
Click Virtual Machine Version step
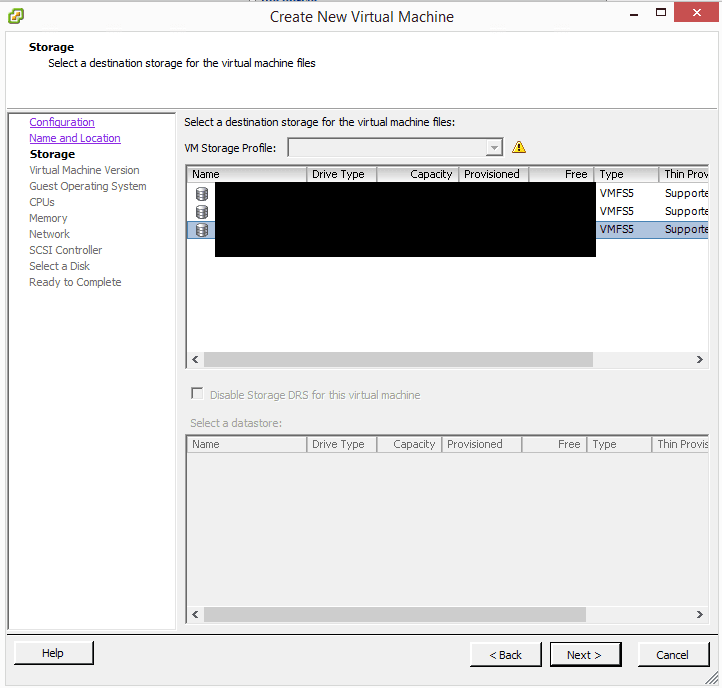pos(84,170)
